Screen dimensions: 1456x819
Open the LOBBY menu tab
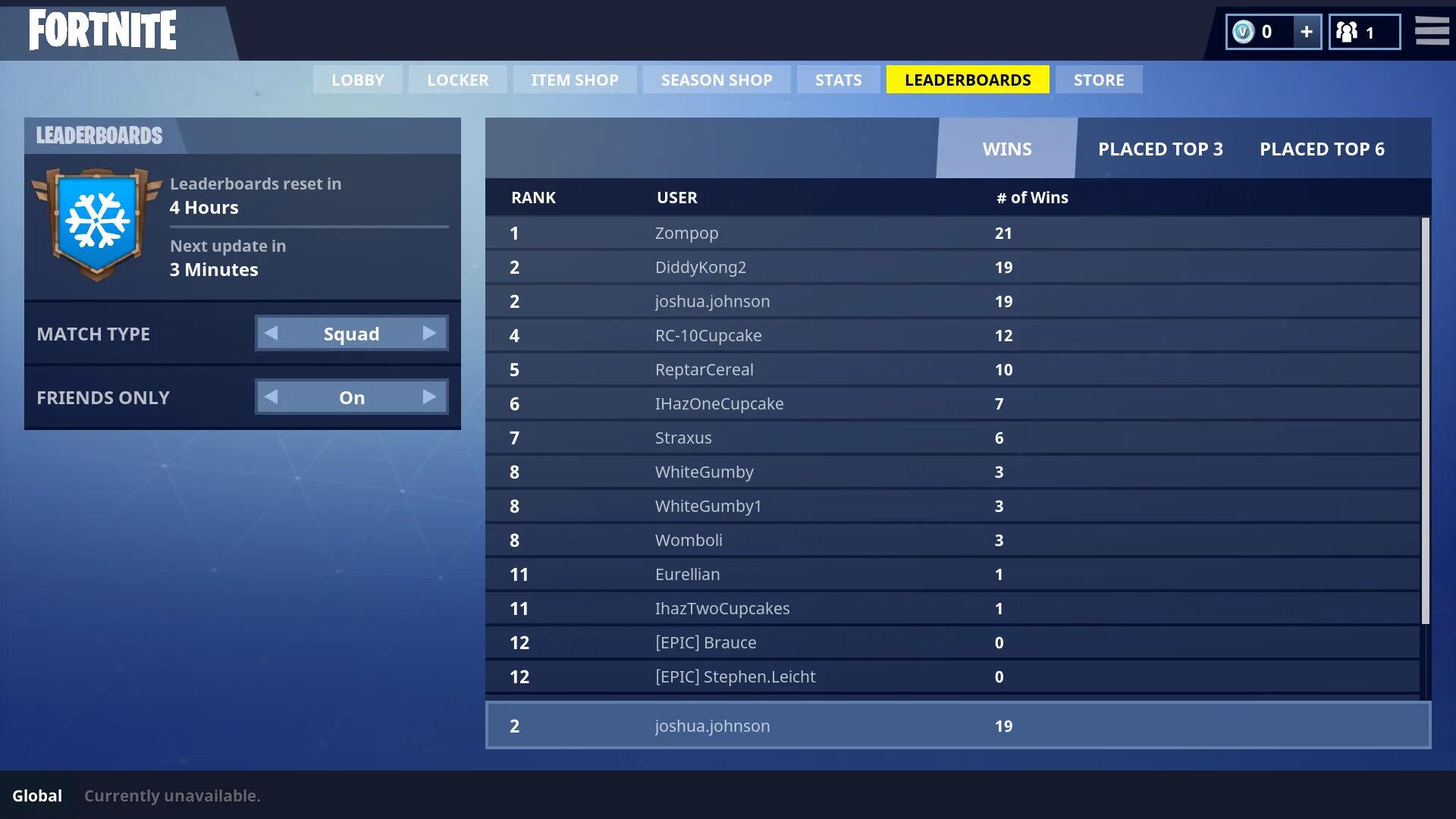click(x=357, y=79)
